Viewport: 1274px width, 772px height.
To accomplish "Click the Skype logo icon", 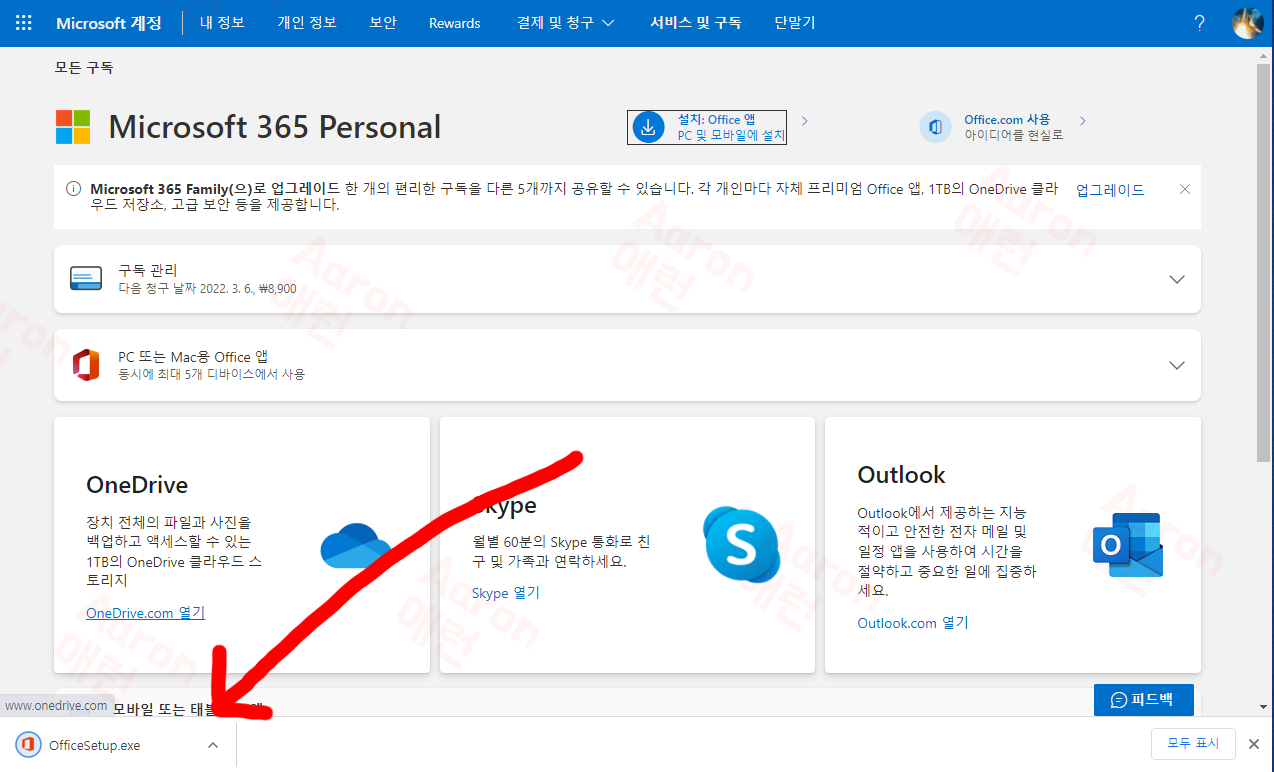I will click(x=741, y=545).
